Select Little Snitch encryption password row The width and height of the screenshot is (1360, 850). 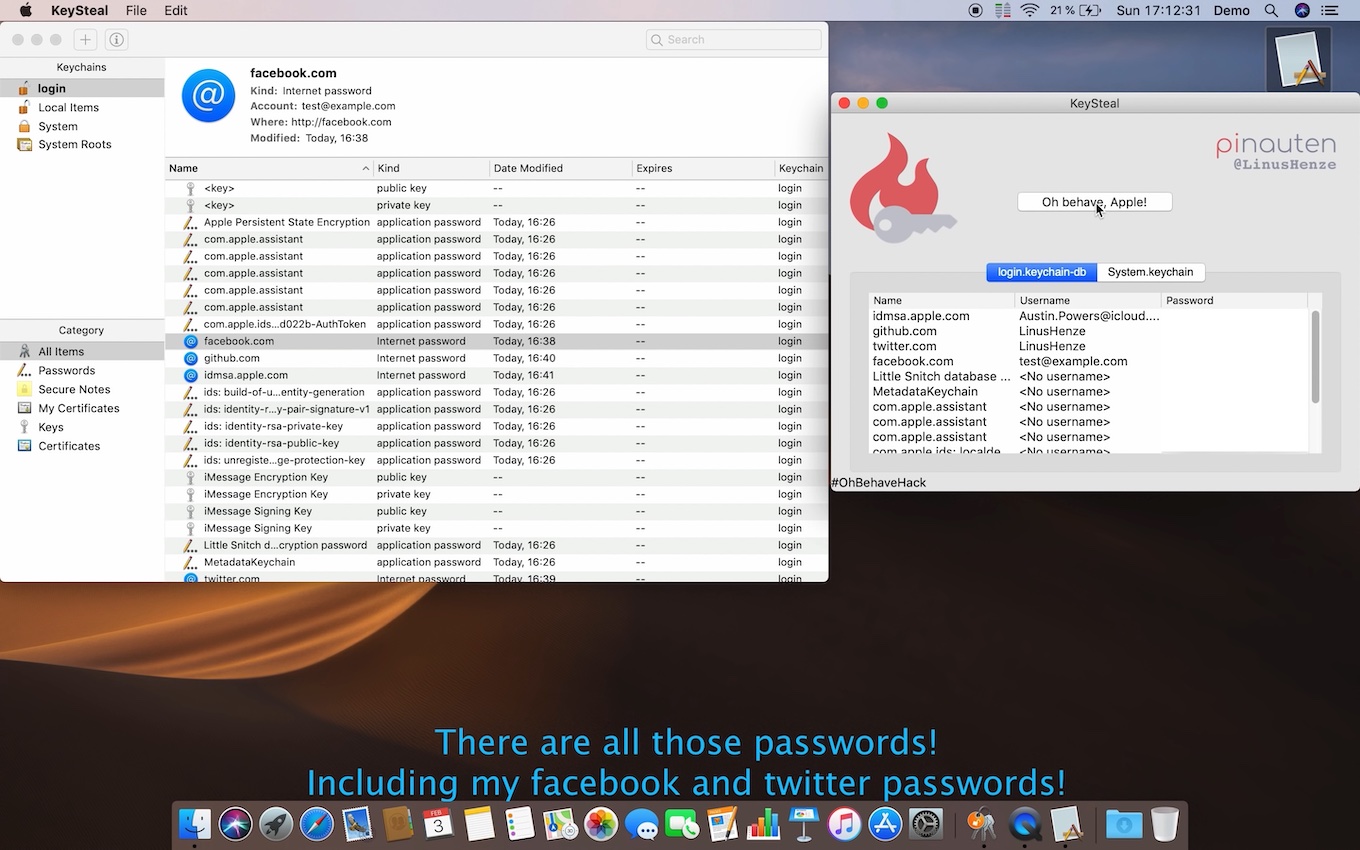496,545
